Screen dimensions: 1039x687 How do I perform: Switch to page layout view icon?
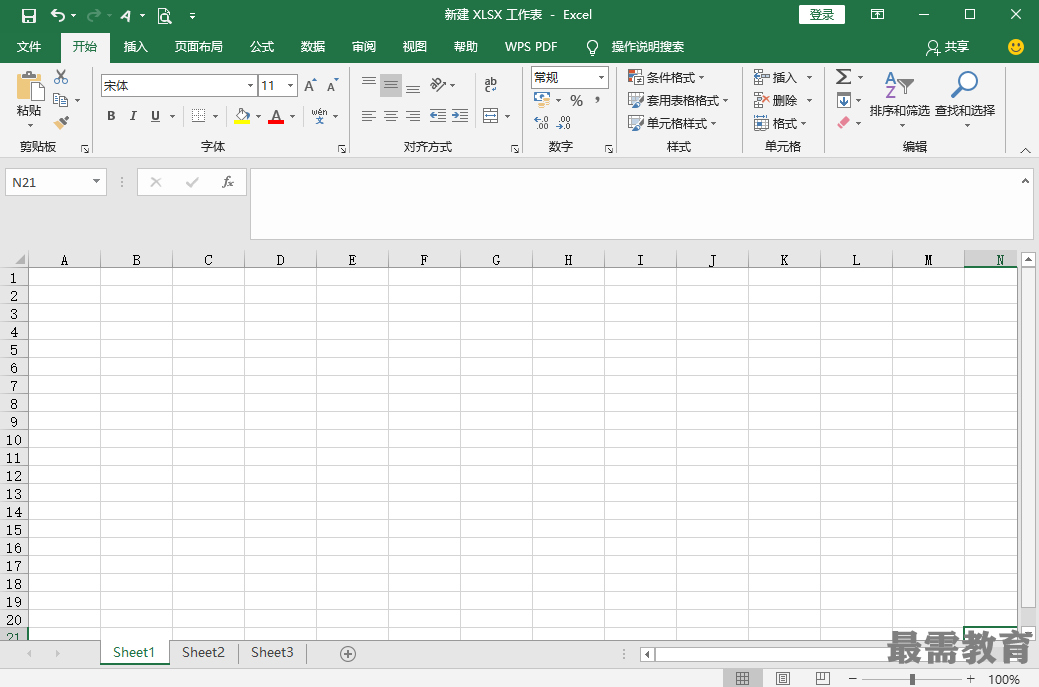(x=783, y=678)
